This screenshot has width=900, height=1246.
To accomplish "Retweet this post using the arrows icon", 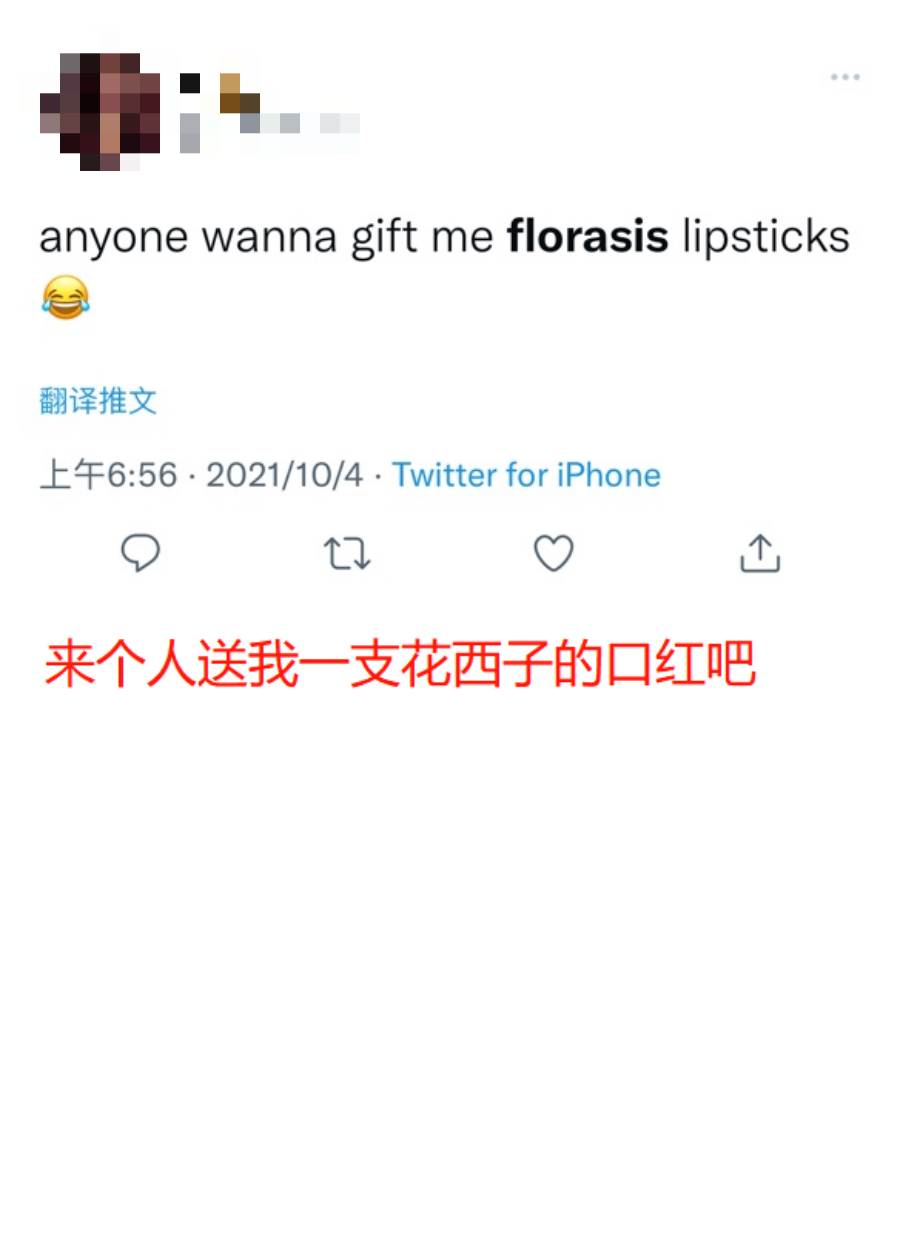I will [347, 553].
